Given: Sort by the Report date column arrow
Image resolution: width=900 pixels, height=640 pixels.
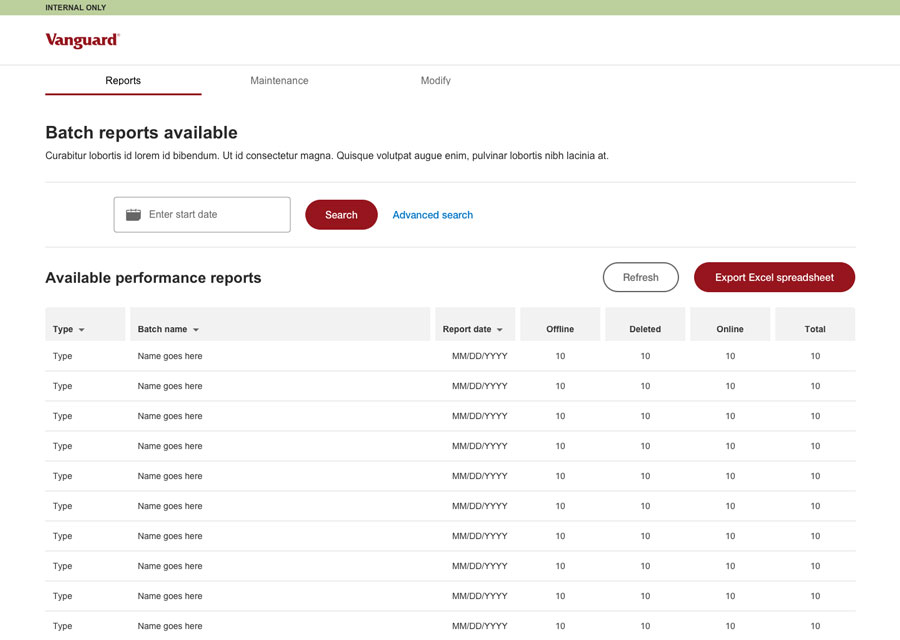Looking at the screenshot, I should pos(499,329).
